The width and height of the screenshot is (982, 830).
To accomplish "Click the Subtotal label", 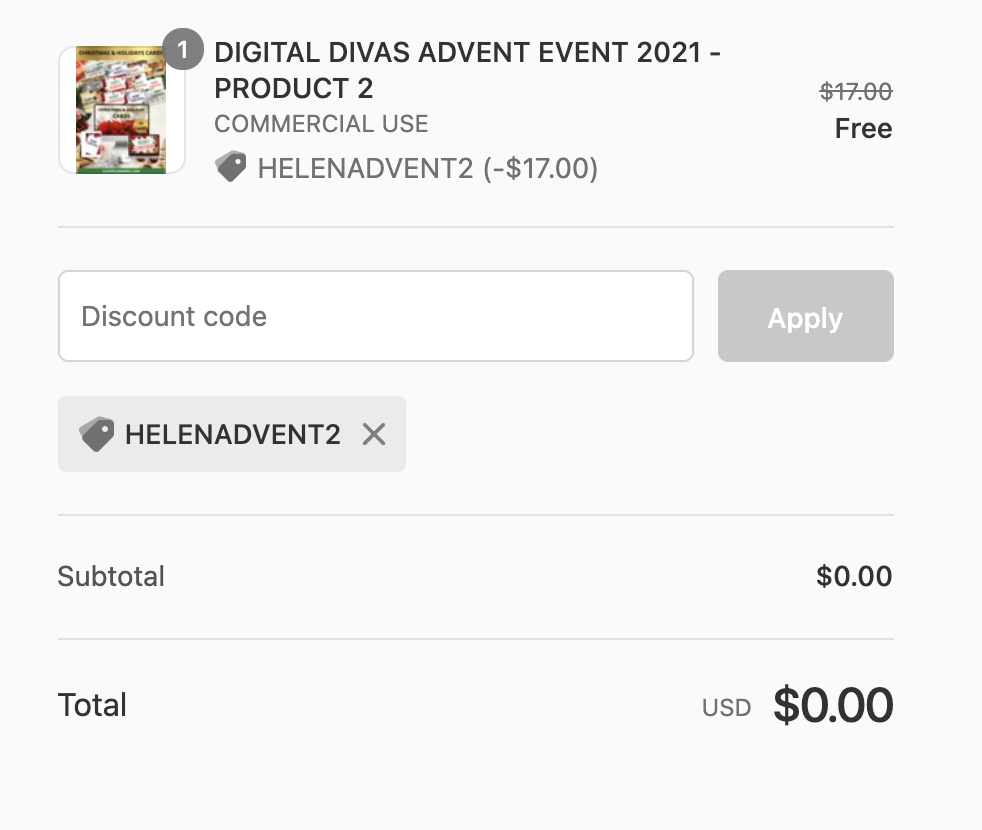I will click(111, 576).
